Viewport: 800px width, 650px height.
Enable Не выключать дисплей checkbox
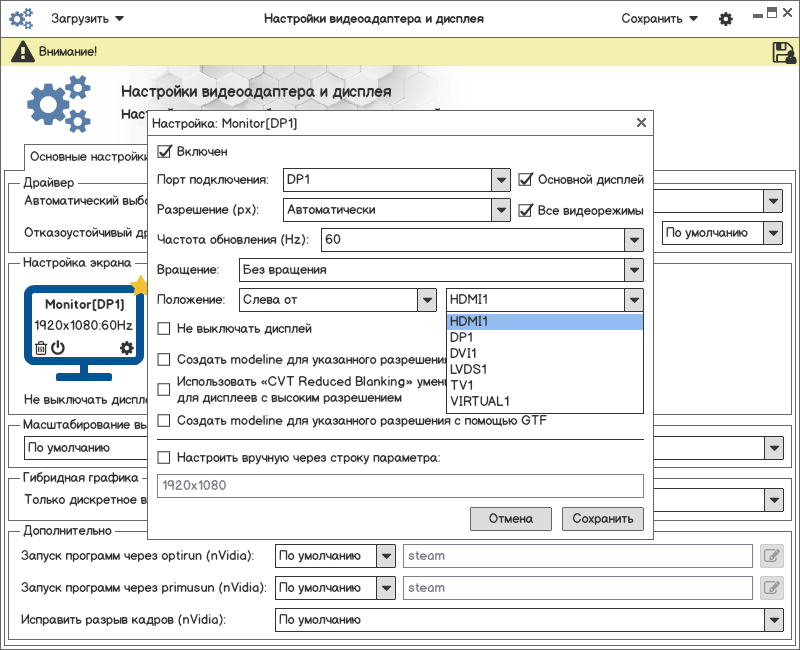pyautogui.click(x=165, y=328)
